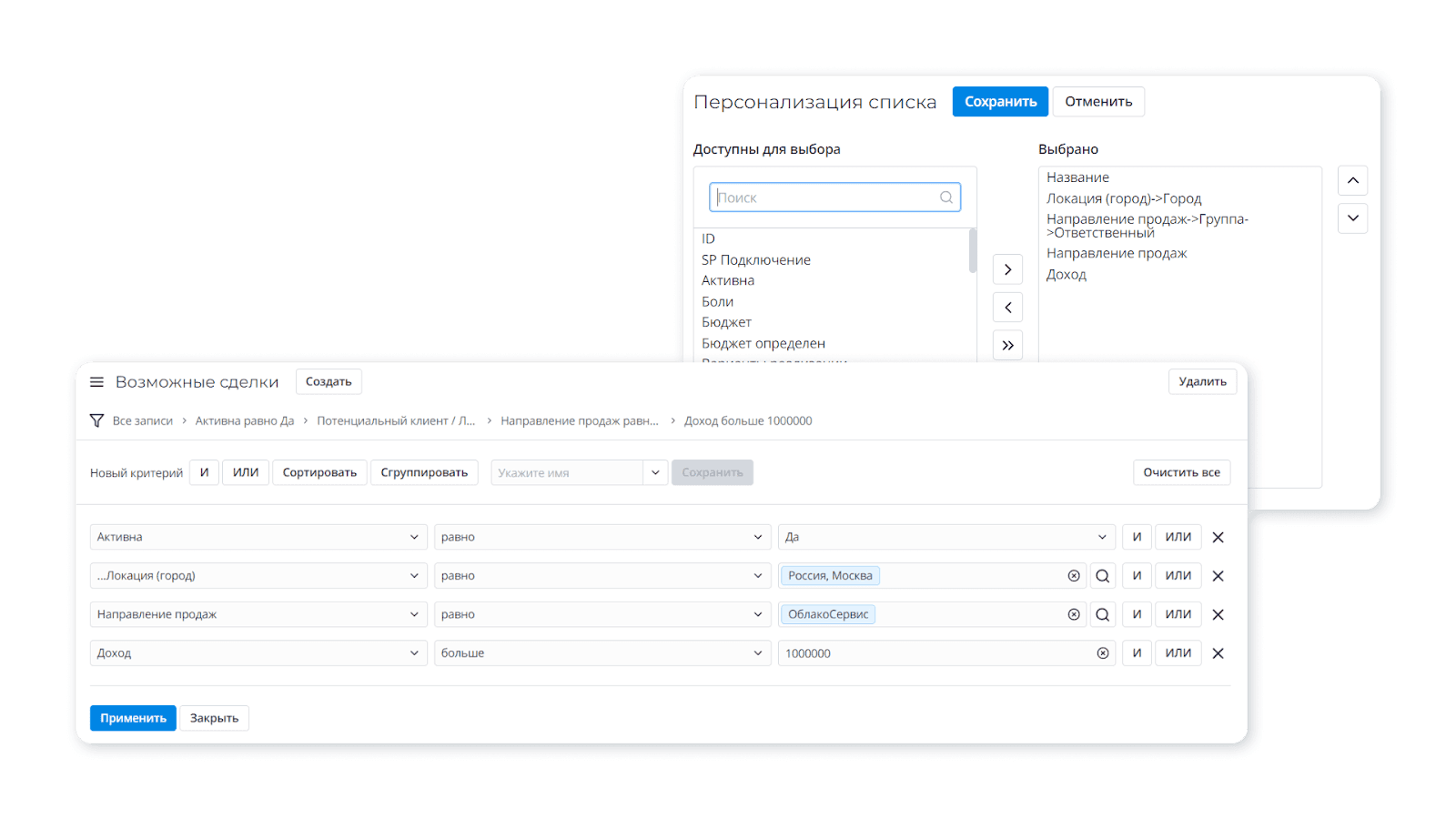Click breadcrumb Направление продаж равн...

click(580, 420)
